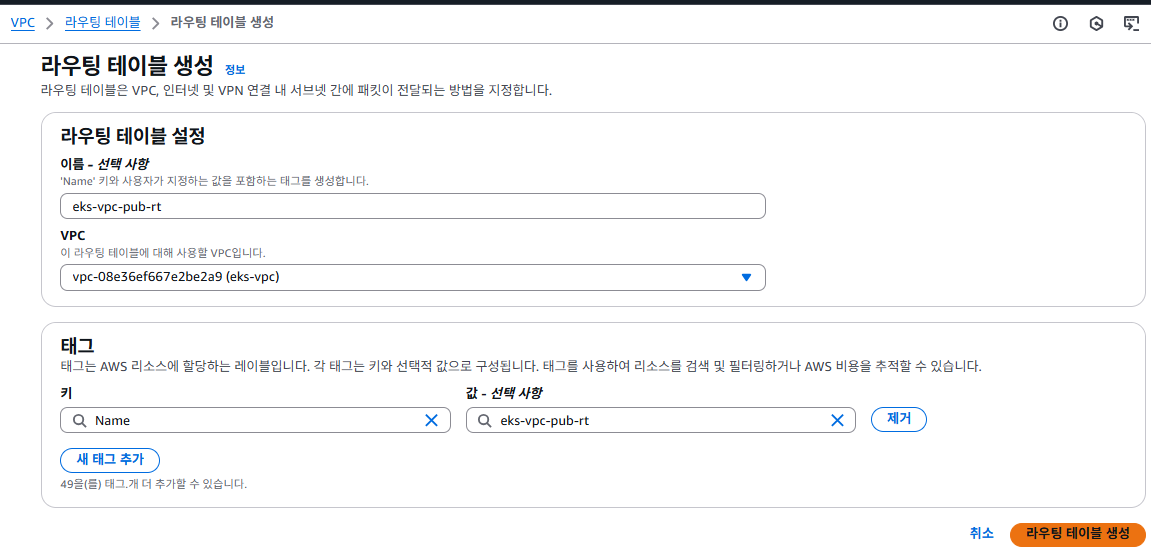Viewport: 1151px width, 547px height.
Task: Click the tag value field containing eks-vpc-pub-rt
Action: tap(661, 421)
